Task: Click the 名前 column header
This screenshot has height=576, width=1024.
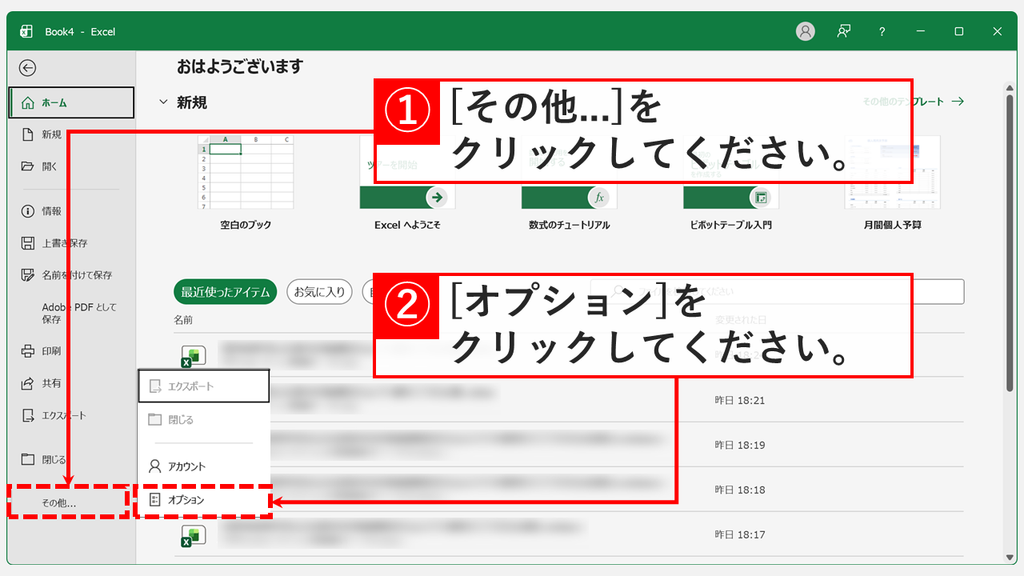Action: 183,320
